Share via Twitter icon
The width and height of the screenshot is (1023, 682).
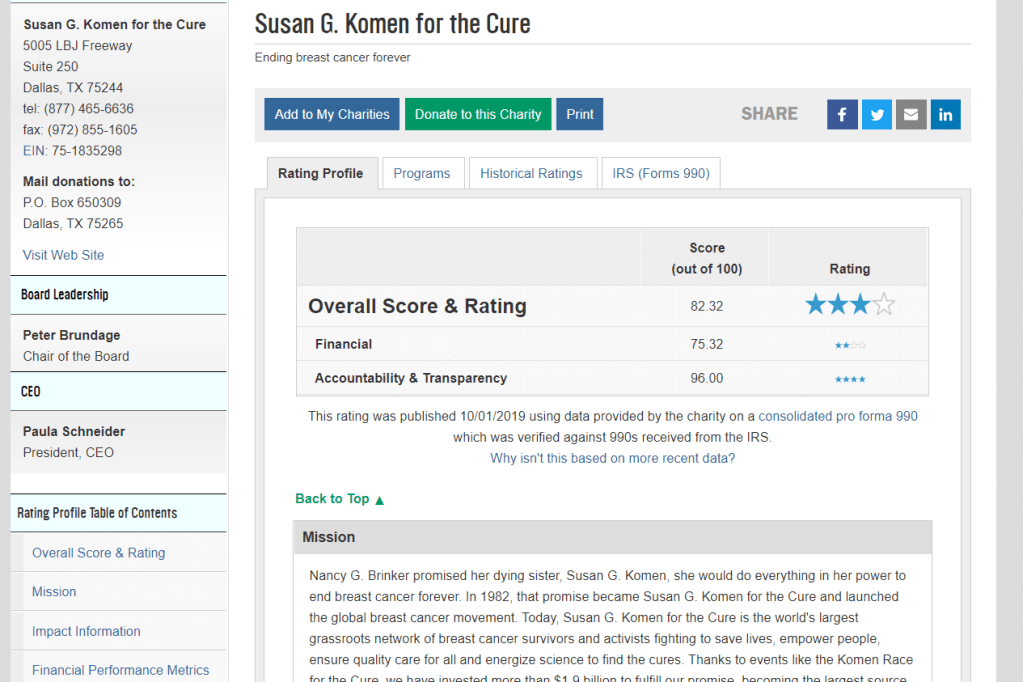tap(876, 114)
